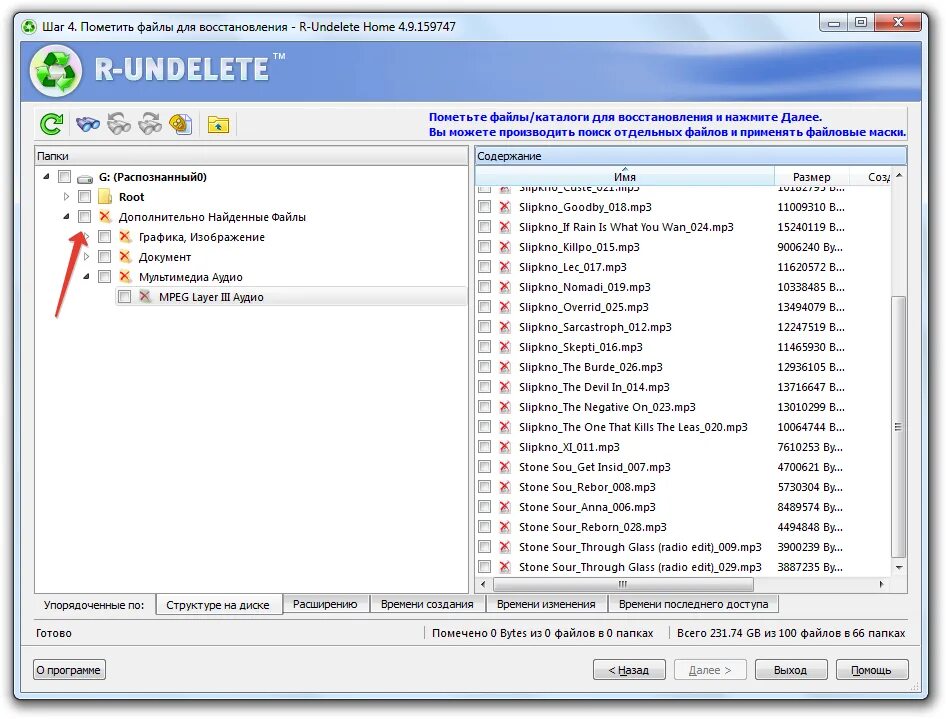This screenshot has height=719, width=947.
Task: Click red X icon beside MPEG Layer III Аудио
Action: click(x=145, y=296)
